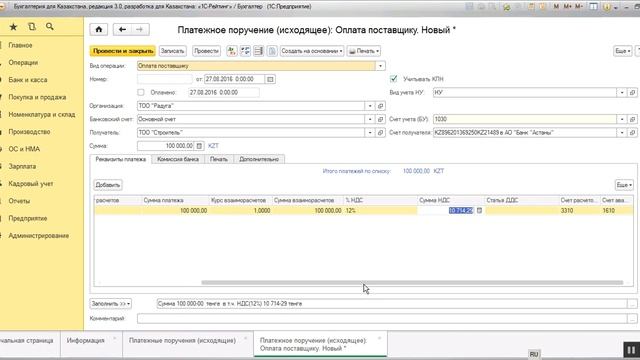Image resolution: width=640 pixels, height=360 pixels.
Task: Expand the Счет учета (БУ) dropdown arrow
Action: coord(622,119)
